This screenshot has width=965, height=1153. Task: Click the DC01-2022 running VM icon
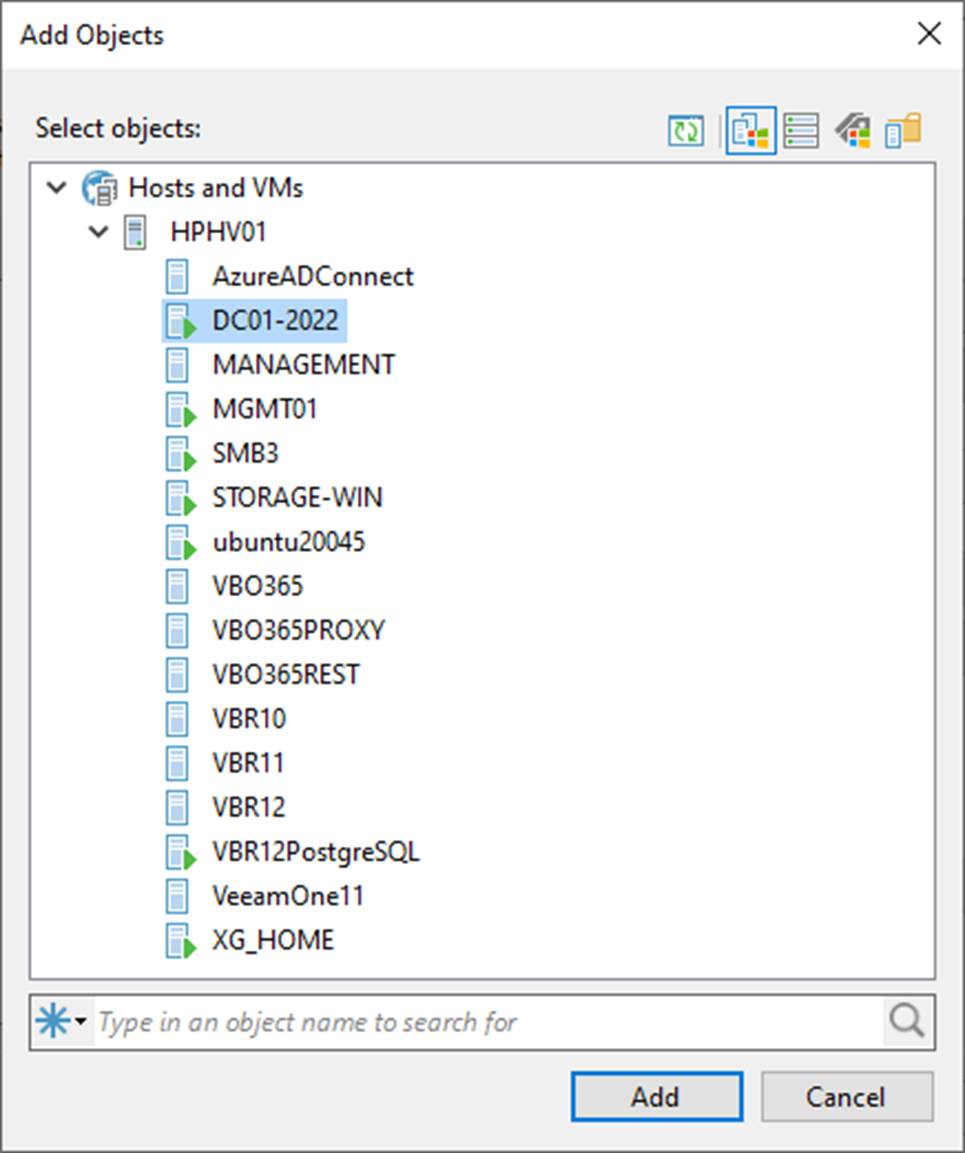pos(181,321)
